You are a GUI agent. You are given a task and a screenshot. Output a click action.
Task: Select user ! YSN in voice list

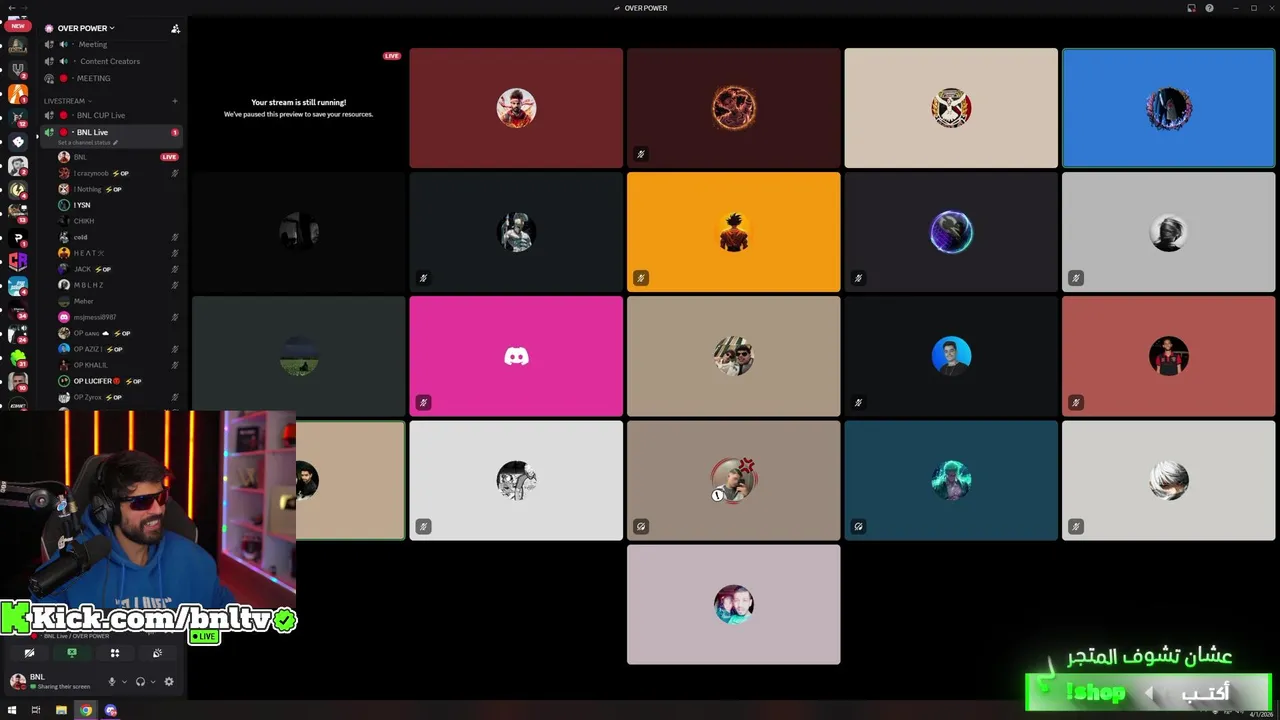(x=117, y=205)
